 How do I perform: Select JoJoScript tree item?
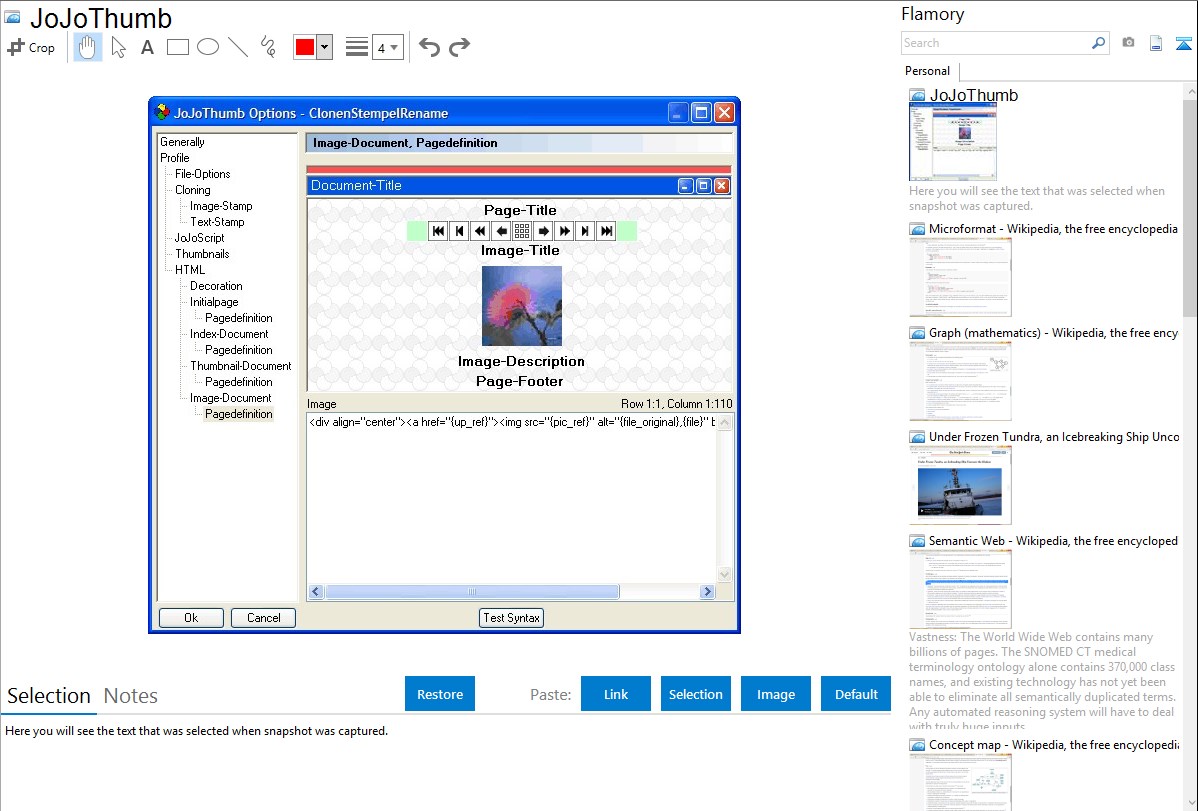(199, 238)
